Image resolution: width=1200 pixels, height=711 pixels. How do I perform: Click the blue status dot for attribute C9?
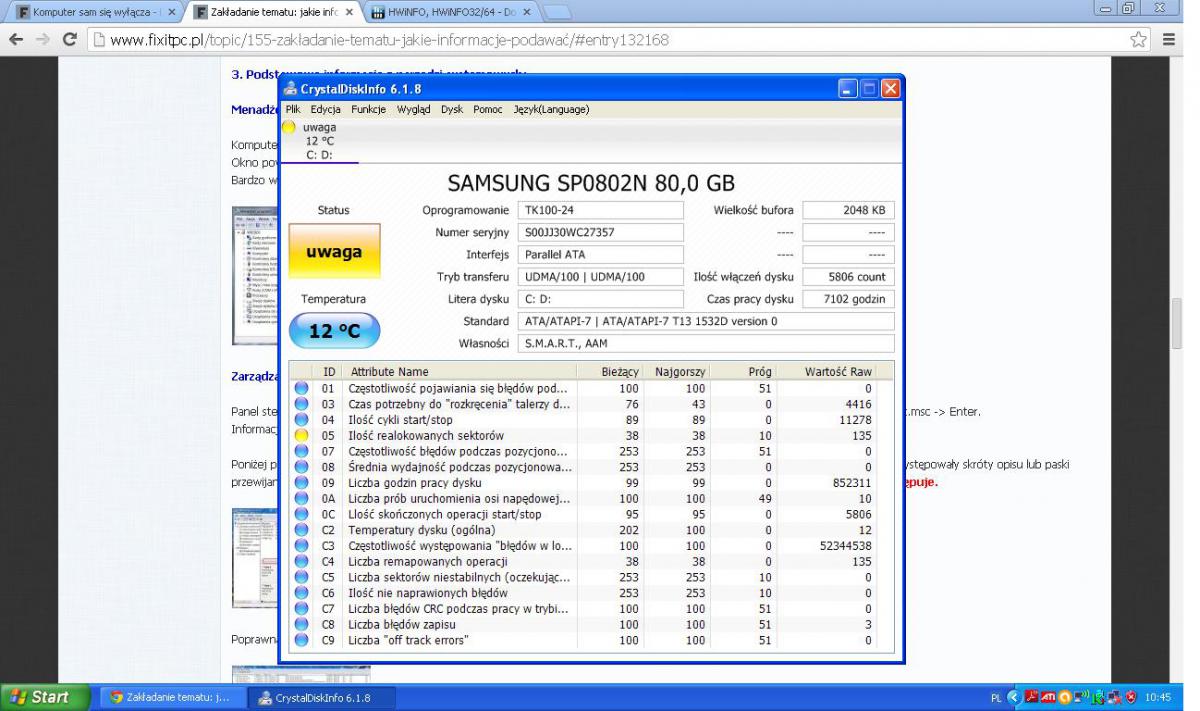coord(300,640)
